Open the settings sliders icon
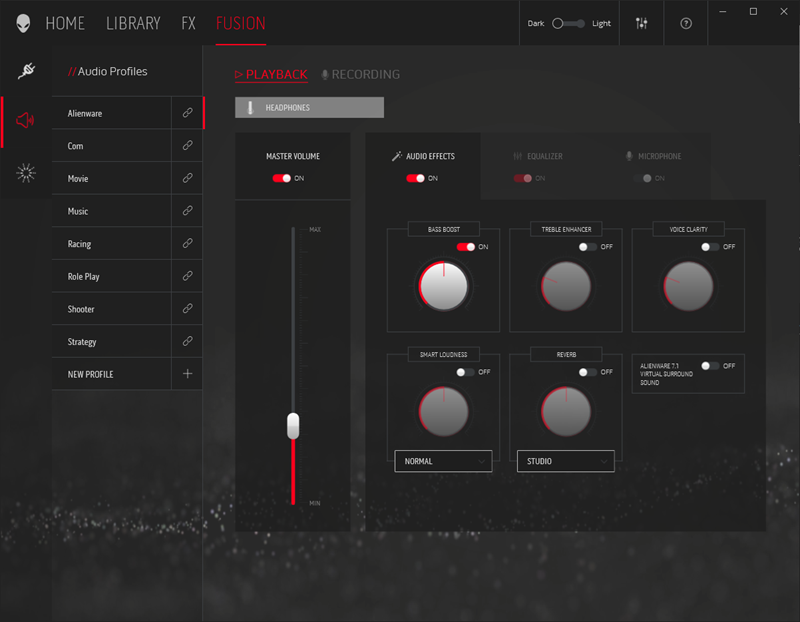 pos(642,23)
